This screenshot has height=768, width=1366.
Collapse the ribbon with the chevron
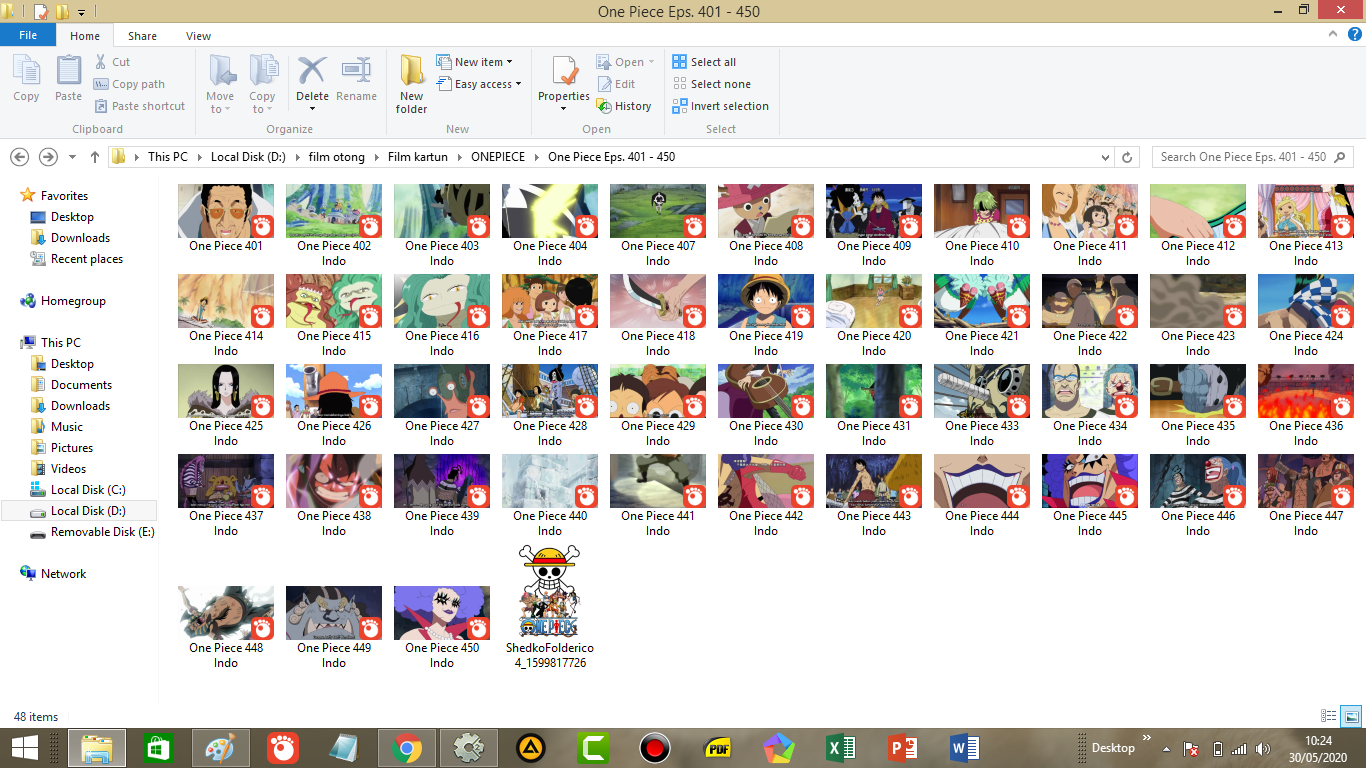point(1332,35)
